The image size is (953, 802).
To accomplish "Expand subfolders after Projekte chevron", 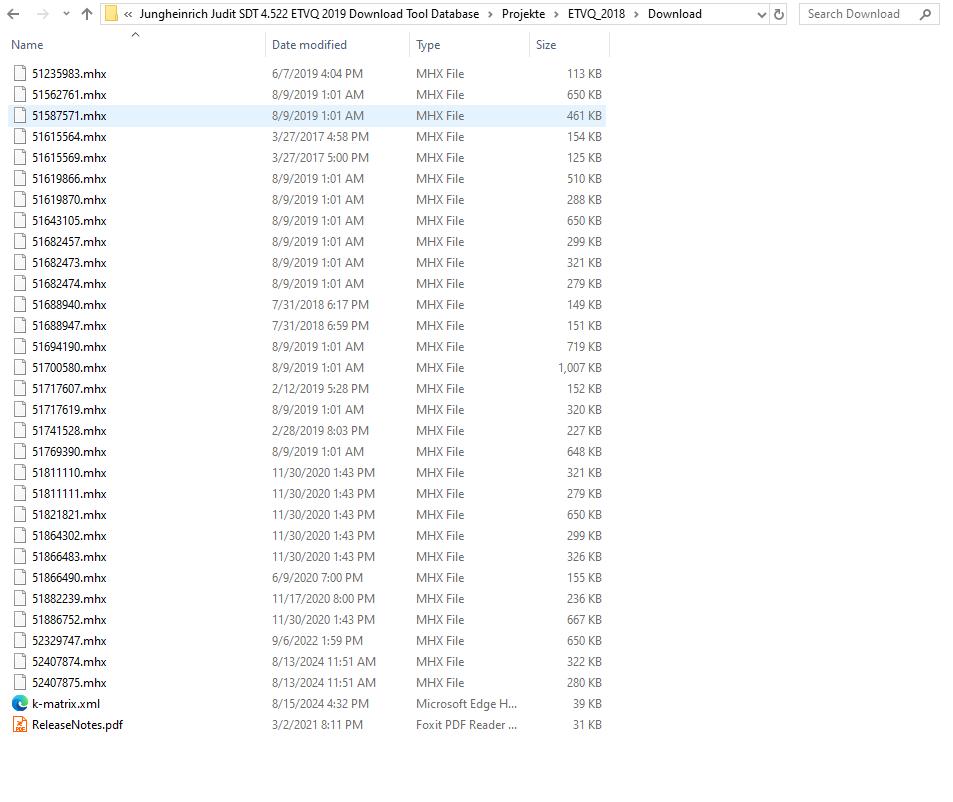I will click(556, 14).
